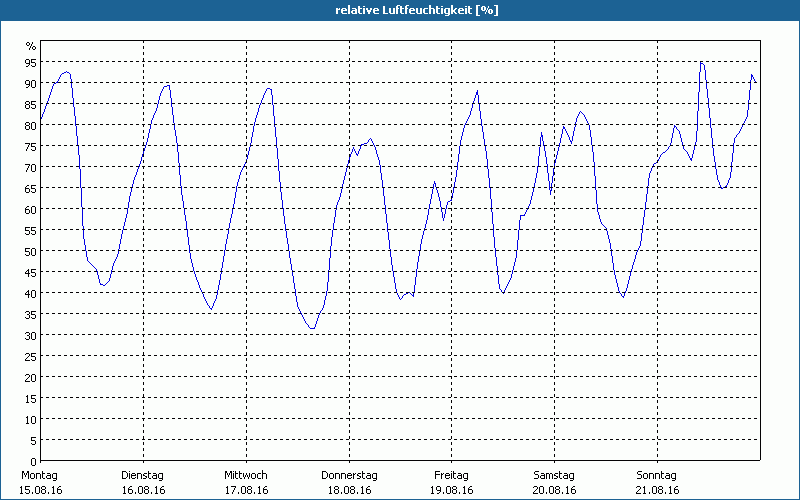Select the Freitag day label
Screen dimensions: 800x500
coord(452,475)
